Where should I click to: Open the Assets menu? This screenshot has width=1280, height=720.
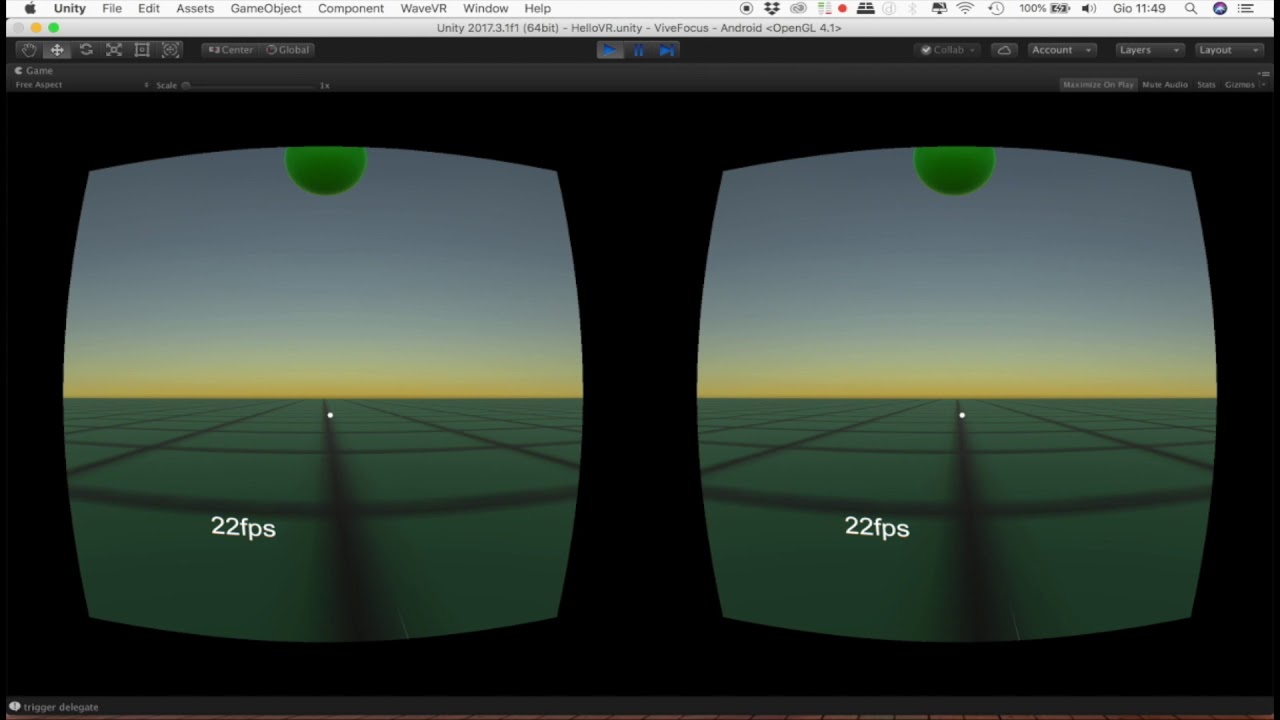195,8
